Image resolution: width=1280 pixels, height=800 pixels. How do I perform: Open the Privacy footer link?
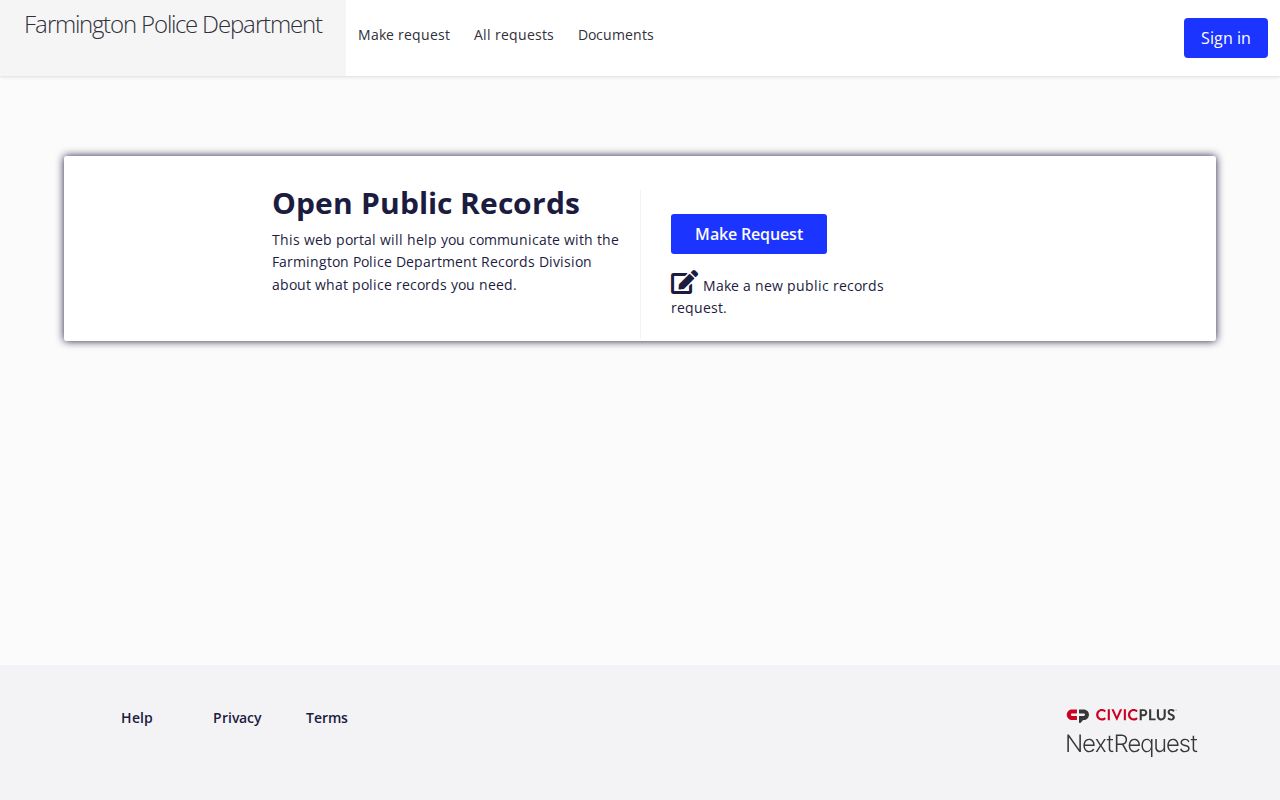(x=237, y=718)
